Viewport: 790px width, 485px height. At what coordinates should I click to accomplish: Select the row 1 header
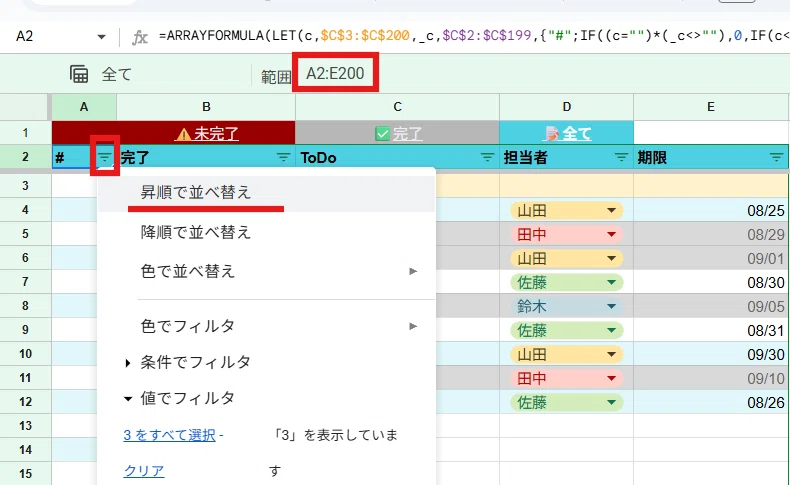(x=25, y=133)
